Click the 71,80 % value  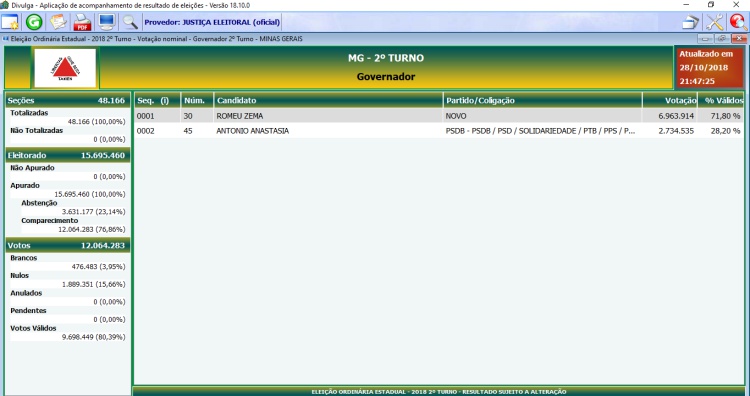(x=725, y=116)
